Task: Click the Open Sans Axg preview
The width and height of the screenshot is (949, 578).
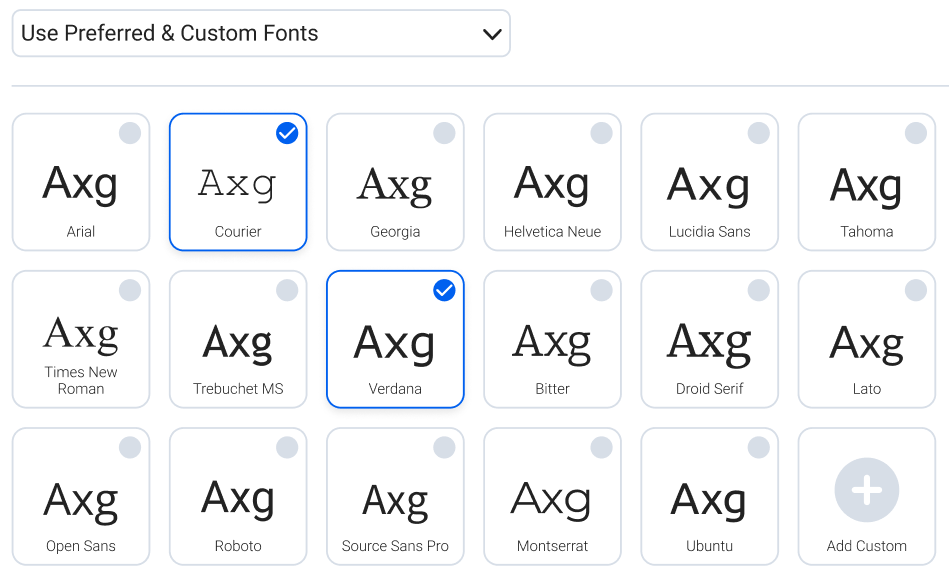Action: 80,502
